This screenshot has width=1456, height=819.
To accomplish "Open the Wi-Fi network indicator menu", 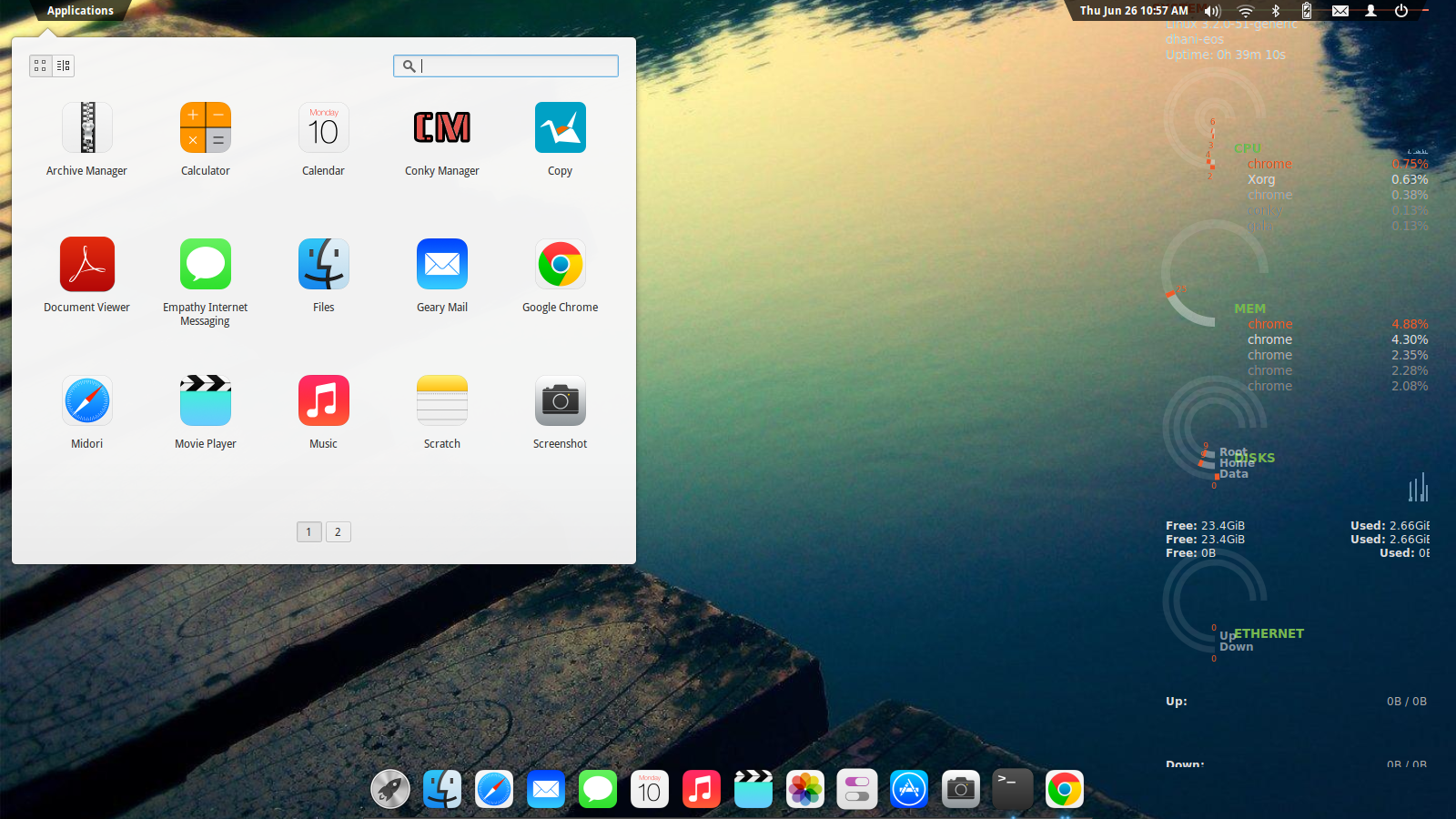I will (x=1244, y=11).
